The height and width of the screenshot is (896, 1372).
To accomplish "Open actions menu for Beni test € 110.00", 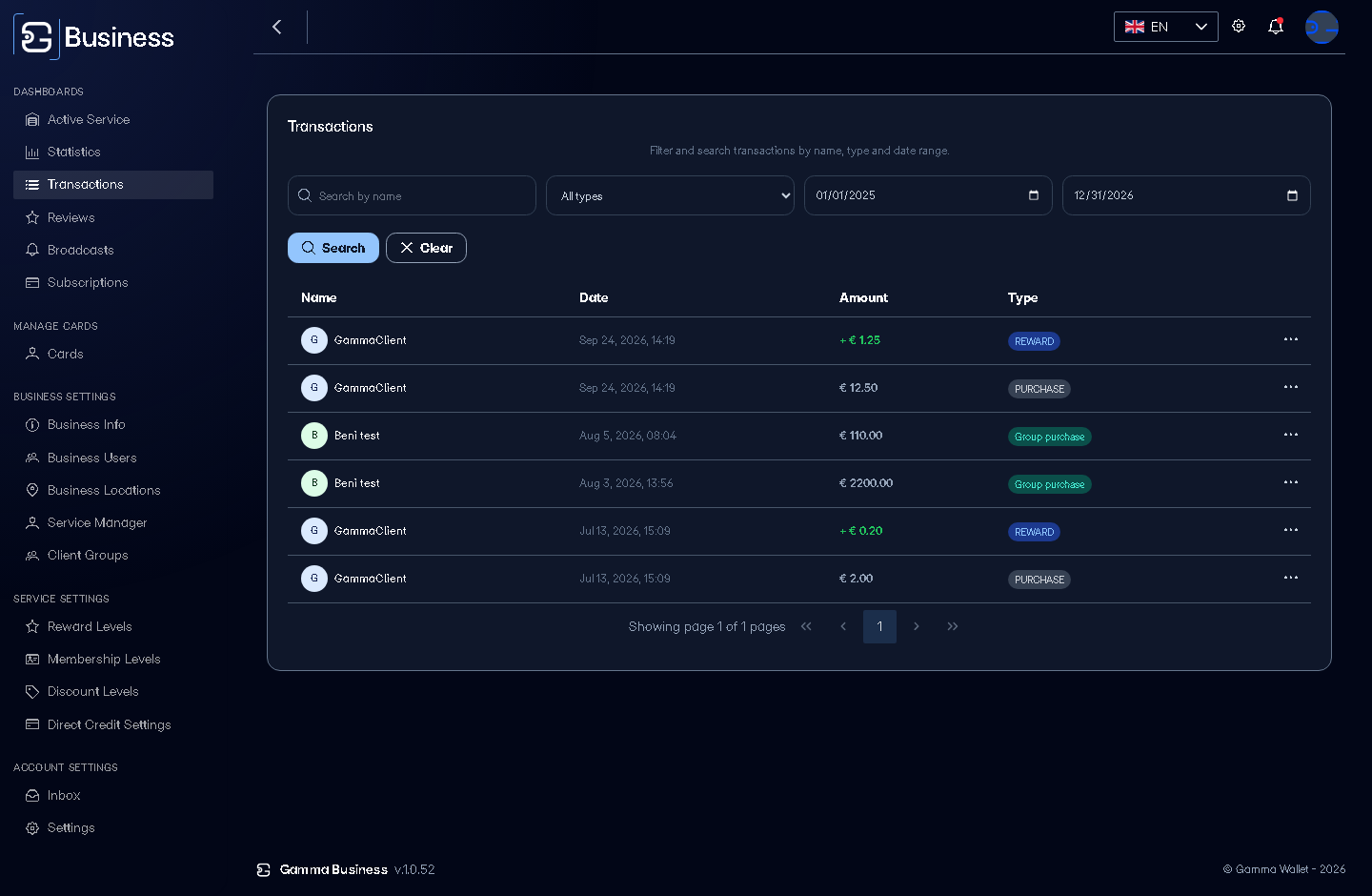I will point(1291,435).
